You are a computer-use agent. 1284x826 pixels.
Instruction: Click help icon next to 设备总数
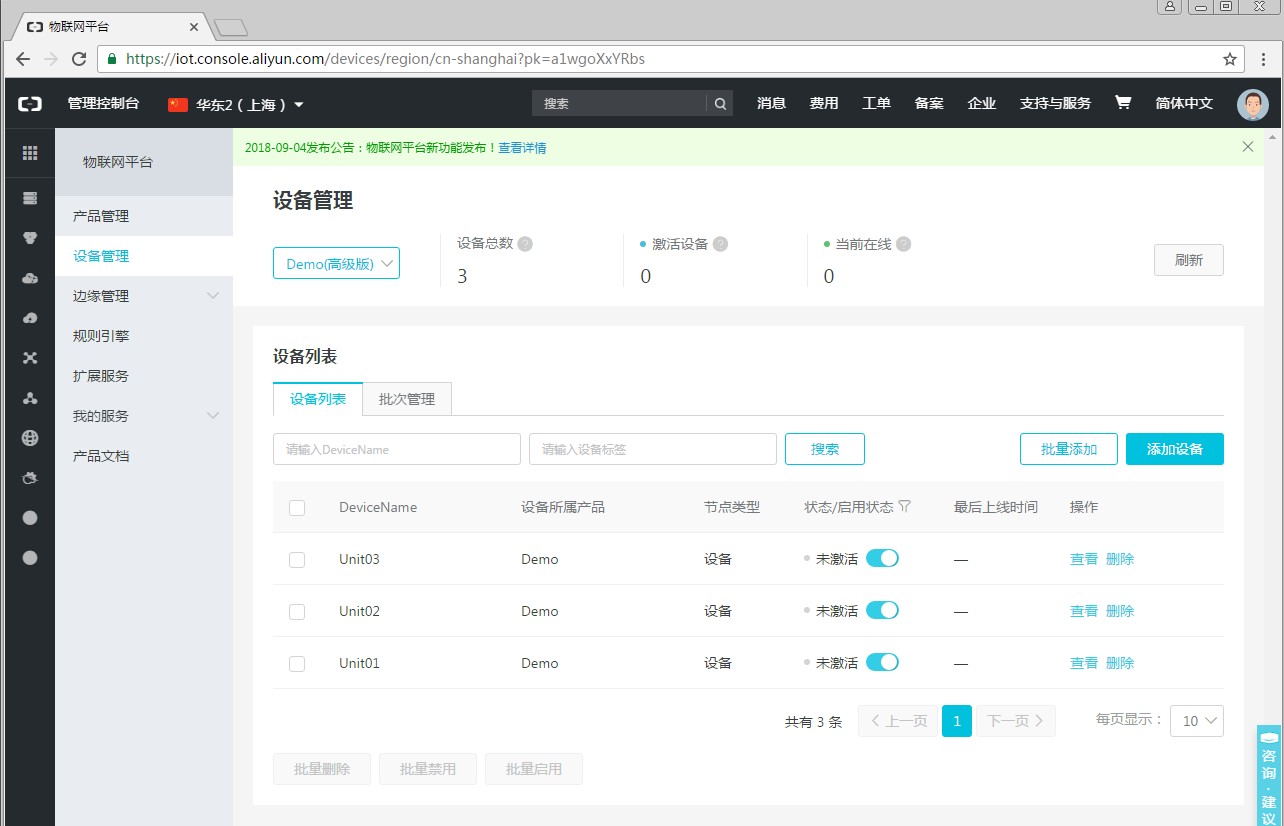click(x=525, y=243)
